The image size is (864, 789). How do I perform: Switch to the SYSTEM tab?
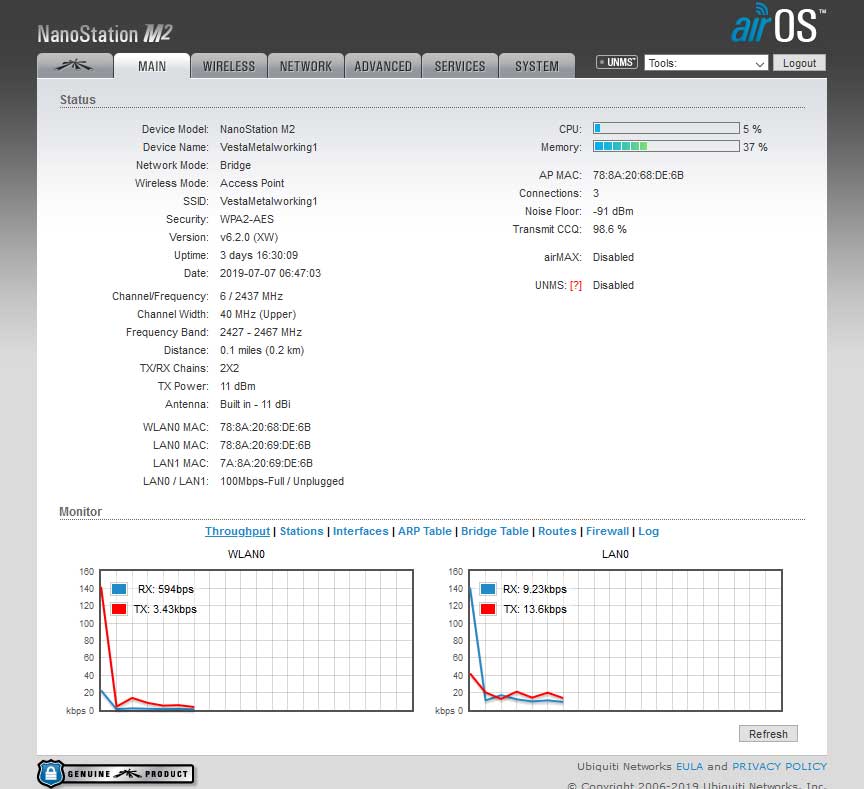[537, 66]
